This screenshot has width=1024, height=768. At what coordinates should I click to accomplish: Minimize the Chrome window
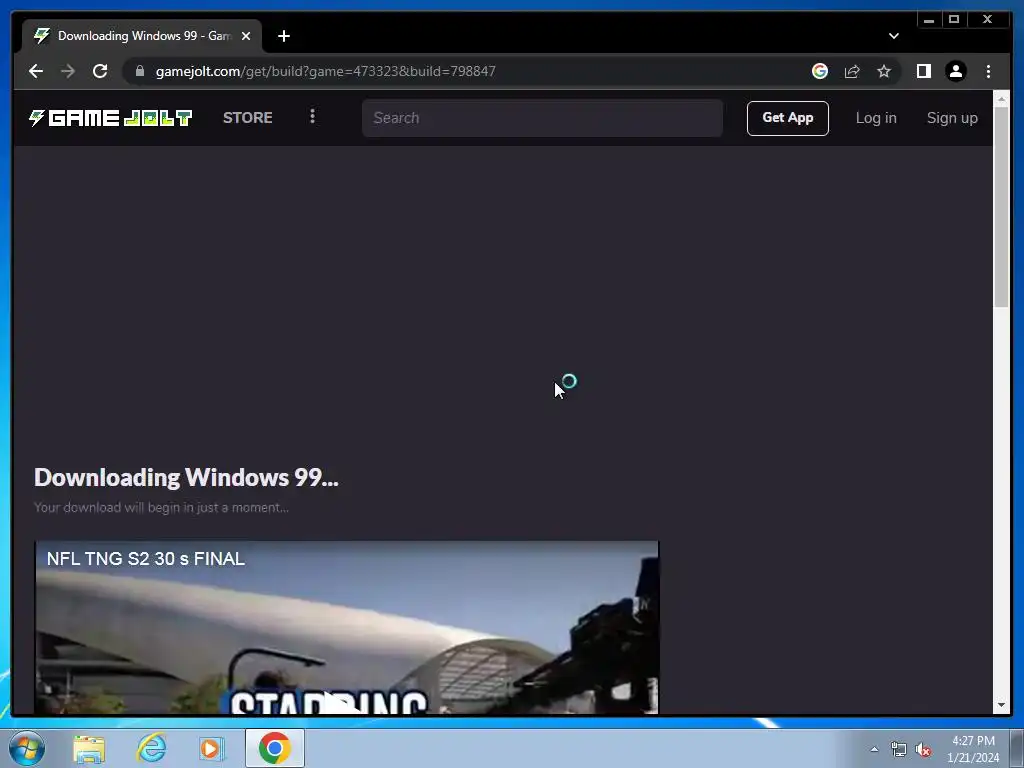coord(929,20)
